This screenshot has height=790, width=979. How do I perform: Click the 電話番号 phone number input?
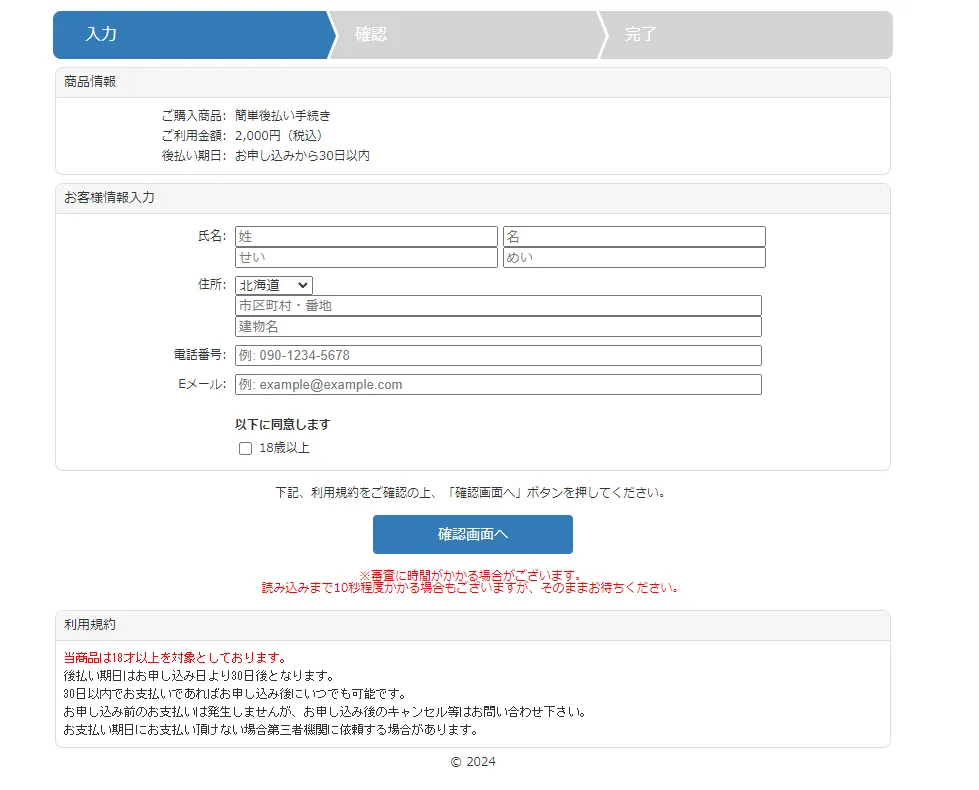click(498, 356)
